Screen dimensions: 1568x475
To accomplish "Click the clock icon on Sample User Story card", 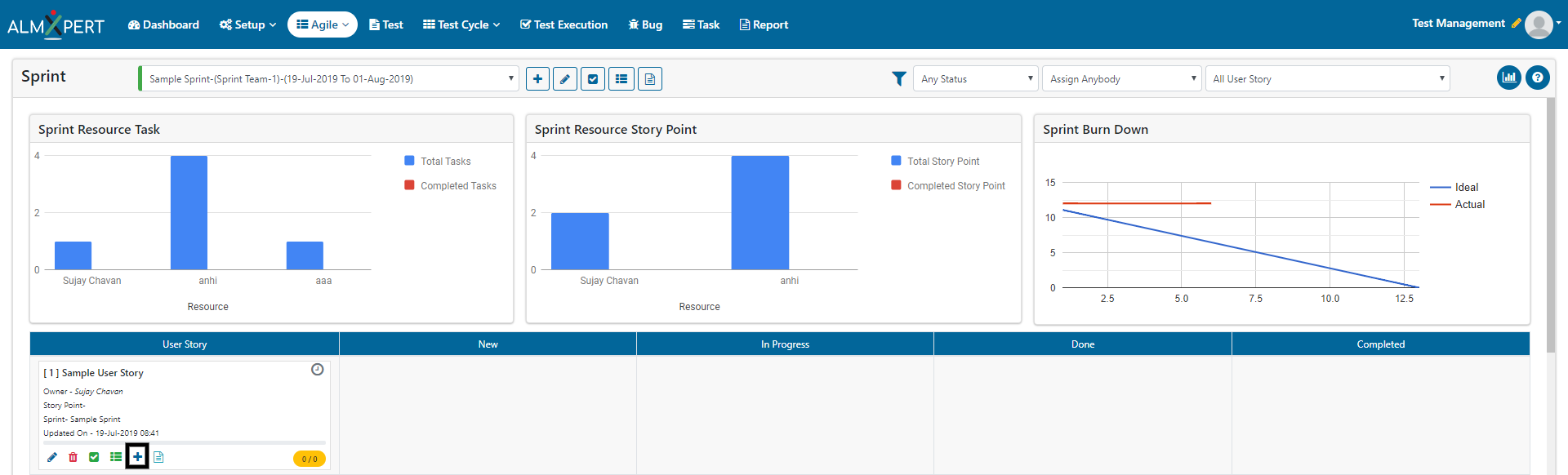I will pos(318,370).
